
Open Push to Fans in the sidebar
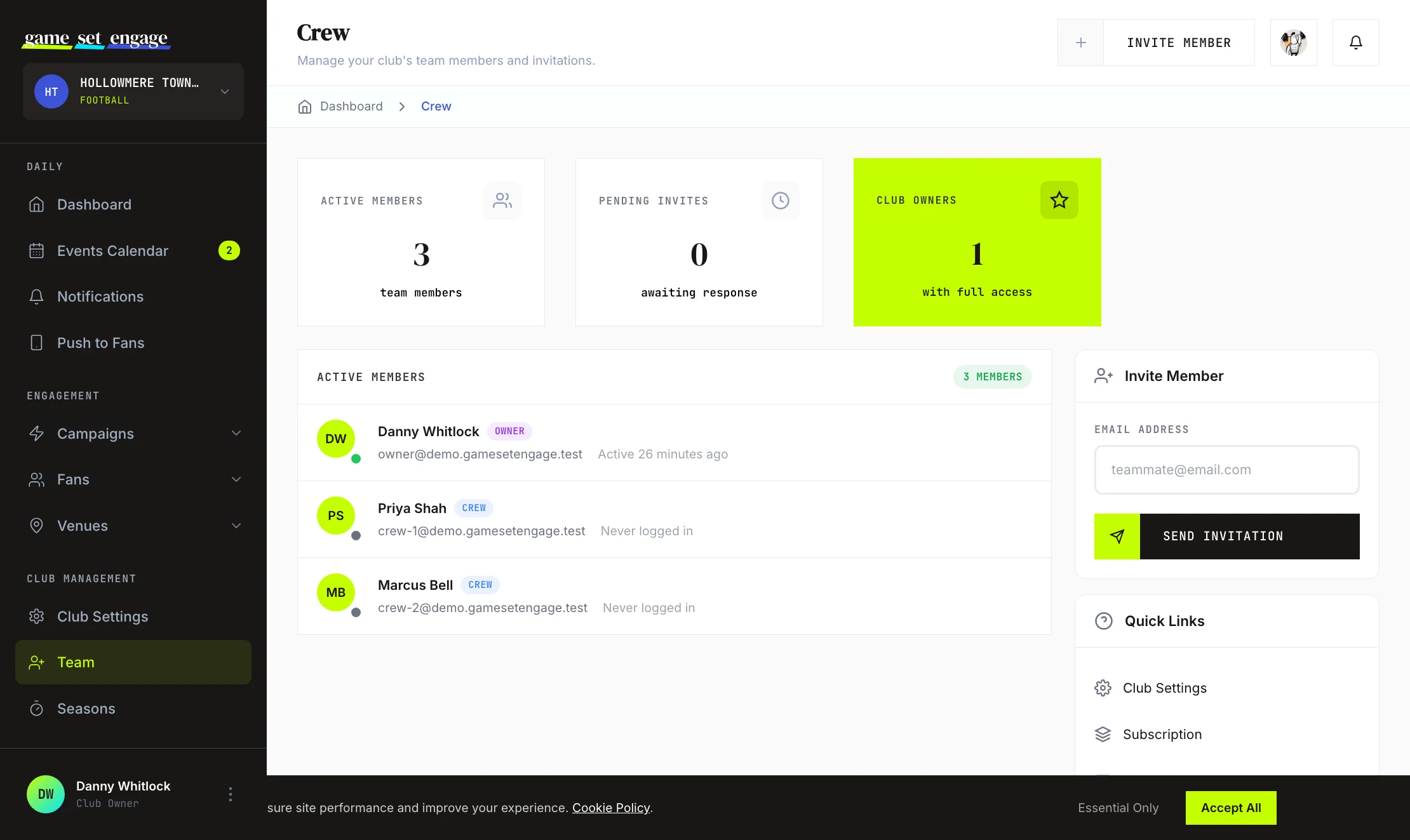click(133, 343)
